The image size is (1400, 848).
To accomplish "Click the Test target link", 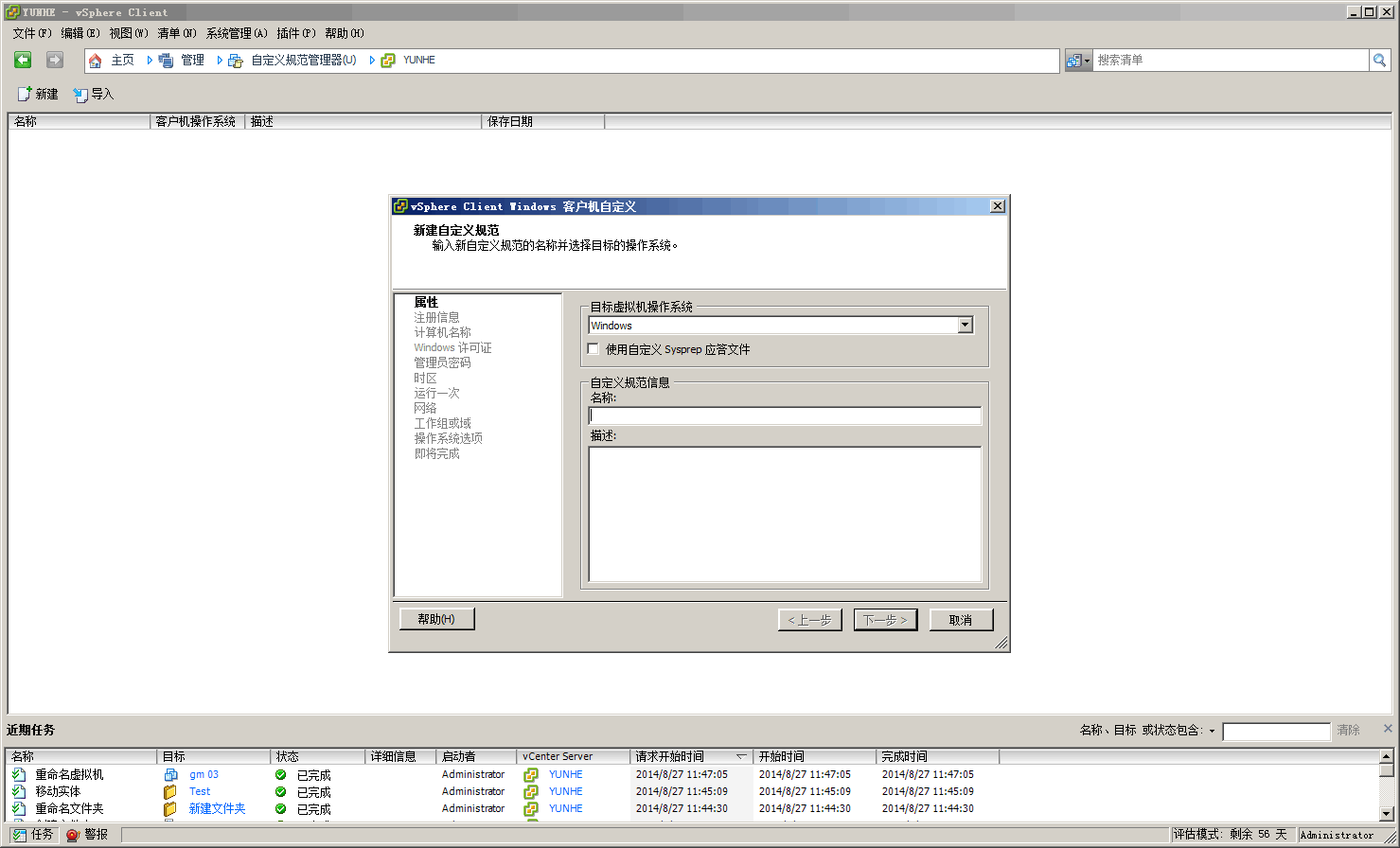I will click(200, 791).
